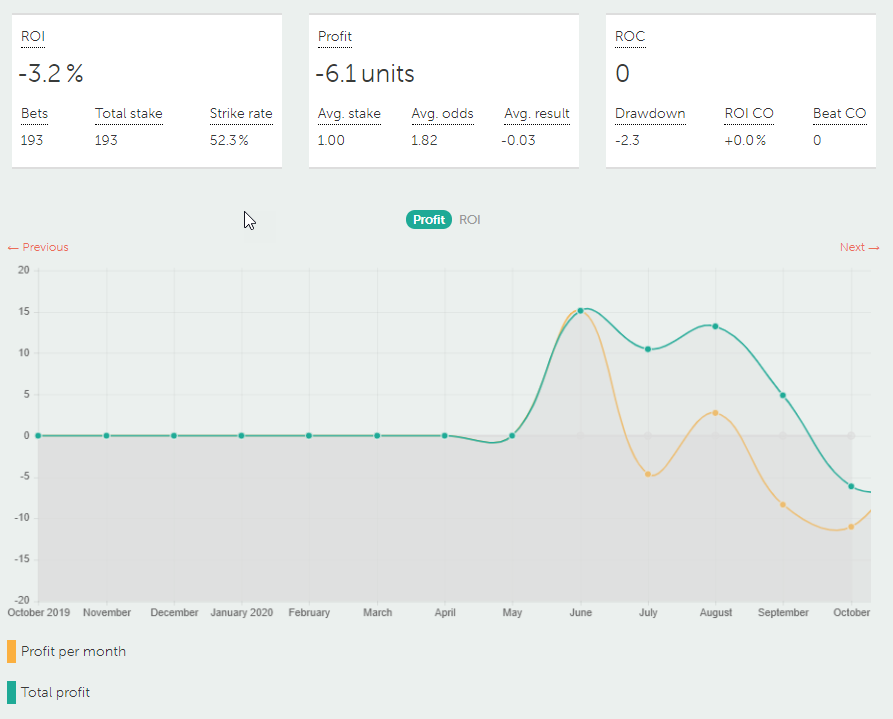Viewport: 893px width, 719px height.
Task: Go to the Previous period link
Action: click(38, 247)
